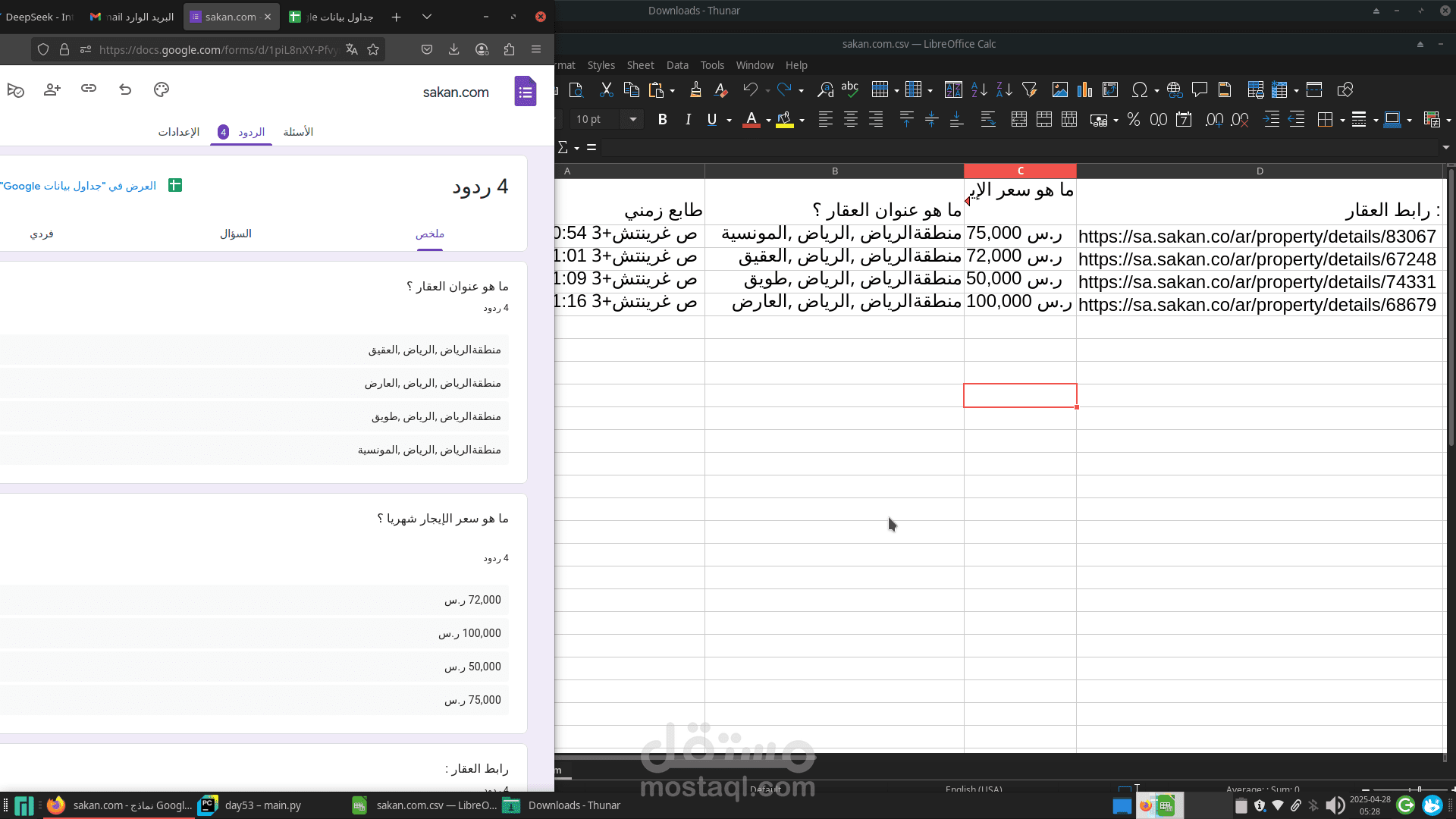Select the column C header
This screenshot has width=1456, height=819.
pyautogui.click(x=1020, y=171)
